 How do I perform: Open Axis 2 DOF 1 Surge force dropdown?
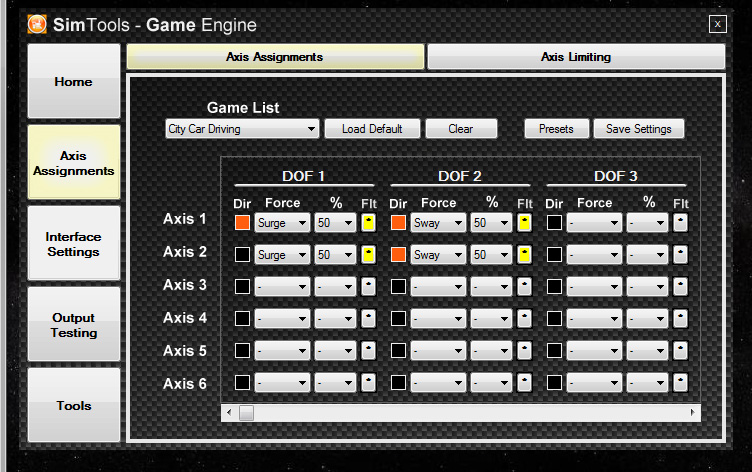[x=282, y=255]
